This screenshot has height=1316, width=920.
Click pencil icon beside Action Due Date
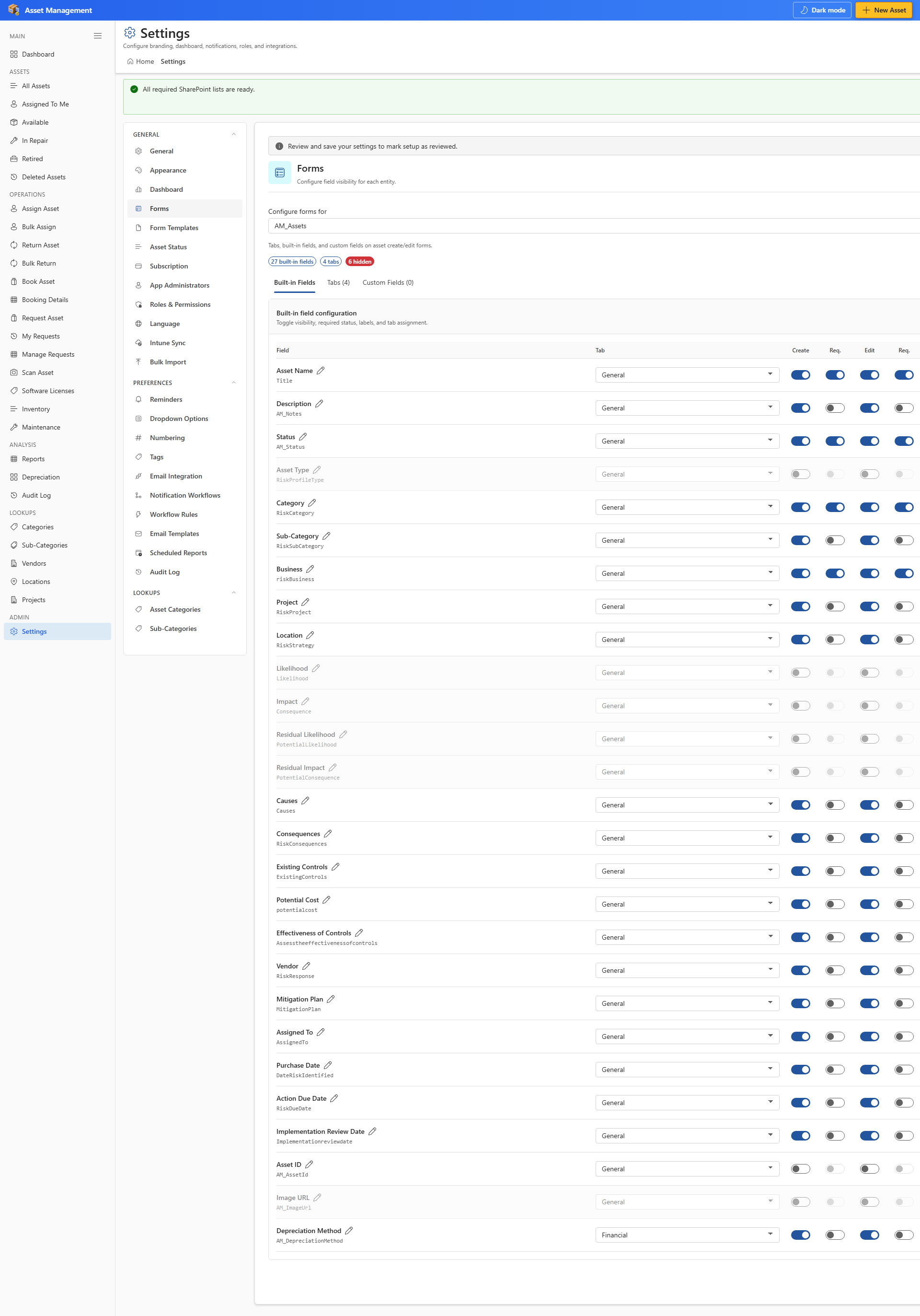point(334,1098)
